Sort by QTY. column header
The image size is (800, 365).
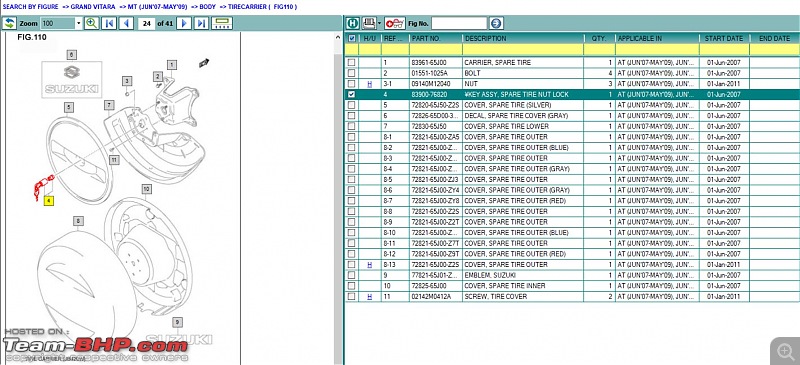(x=599, y=38)
